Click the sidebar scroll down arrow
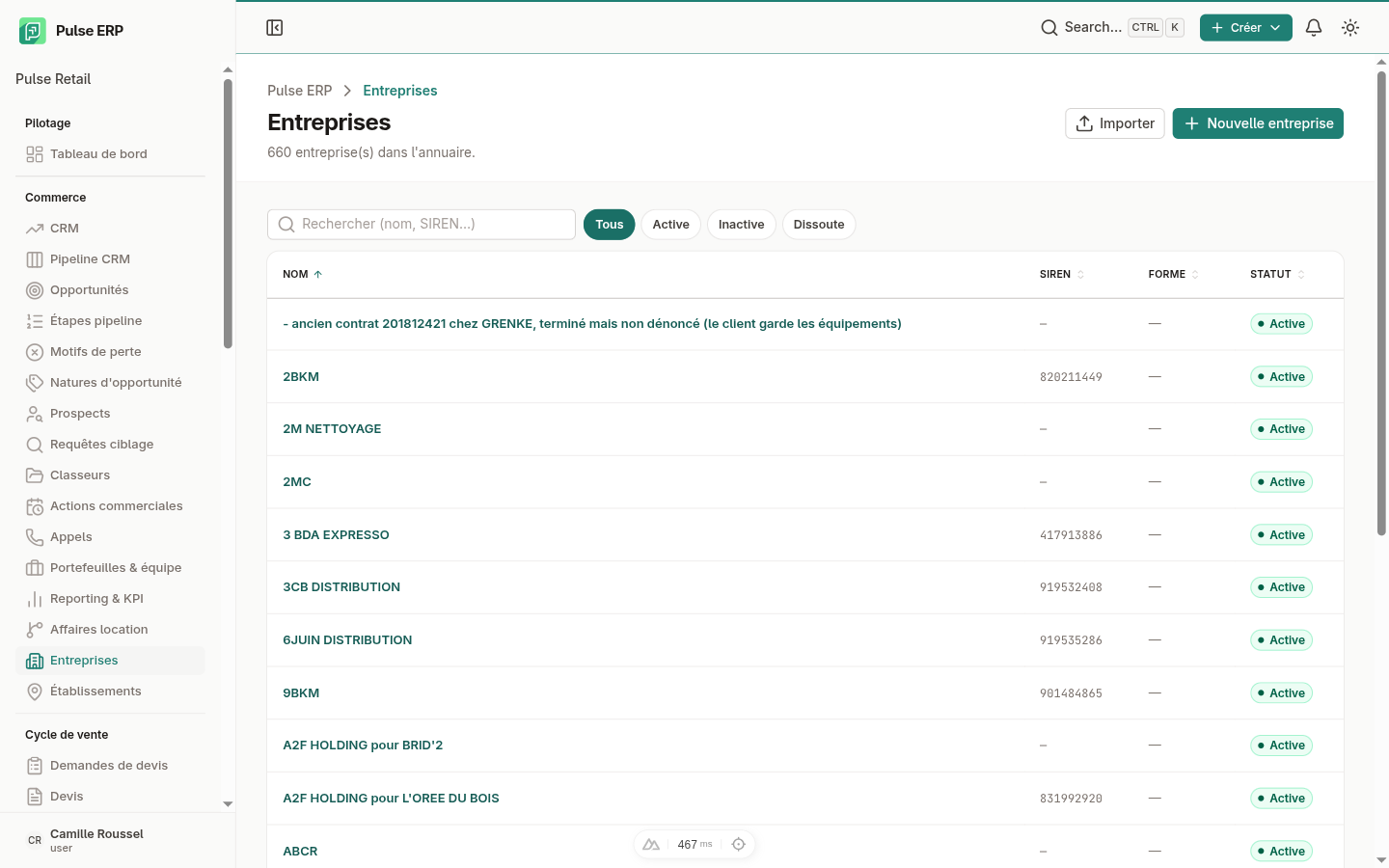 pyautogui.click(x=228, y=804)
